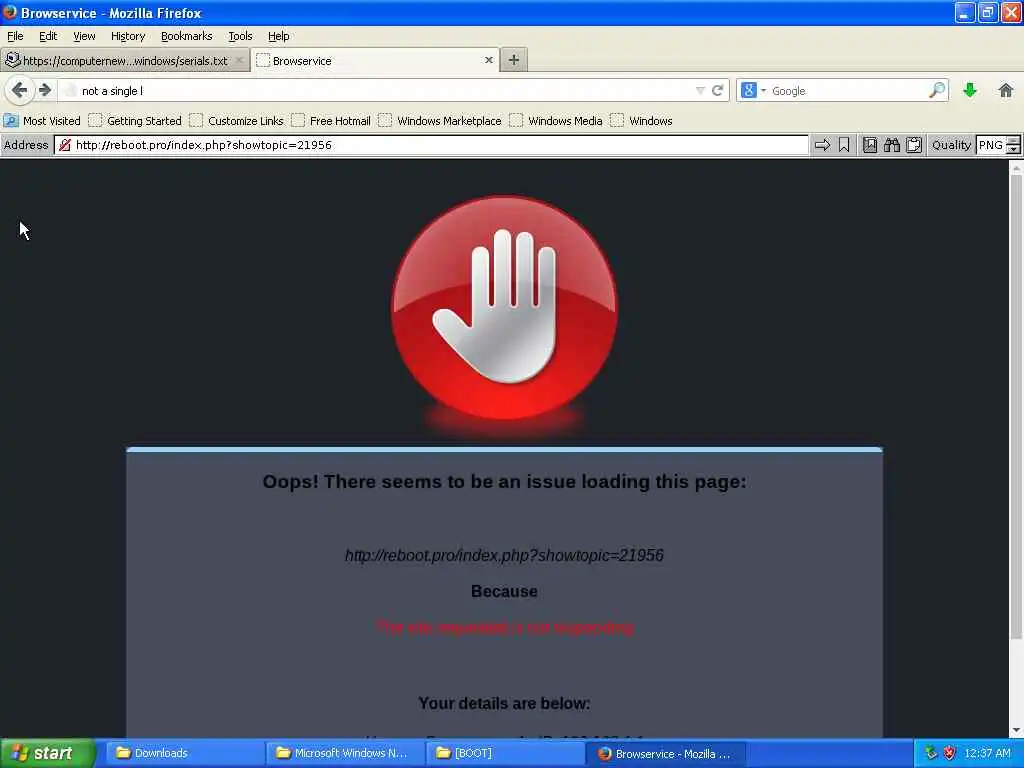
Task: Click the network connection tray icon
Action: click(x=931, y=753)
